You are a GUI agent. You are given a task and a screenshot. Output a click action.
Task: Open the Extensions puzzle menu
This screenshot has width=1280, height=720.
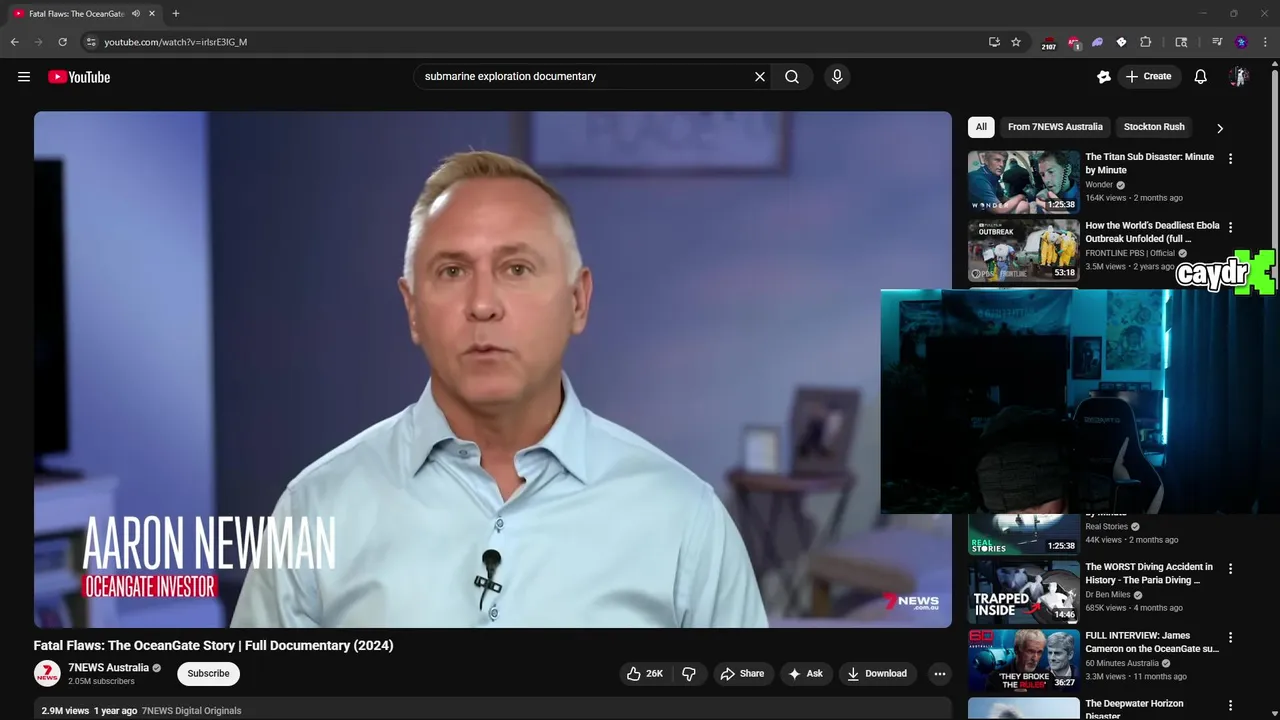coord(1146,42)
